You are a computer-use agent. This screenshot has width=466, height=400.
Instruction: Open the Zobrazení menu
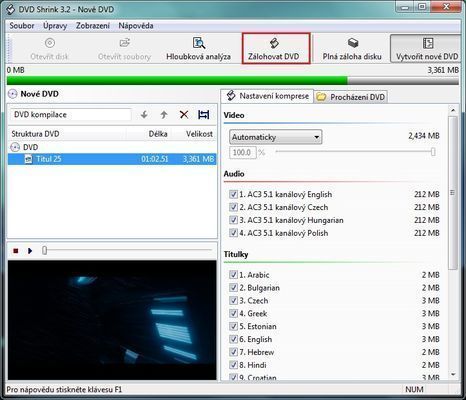pos(93,26)
